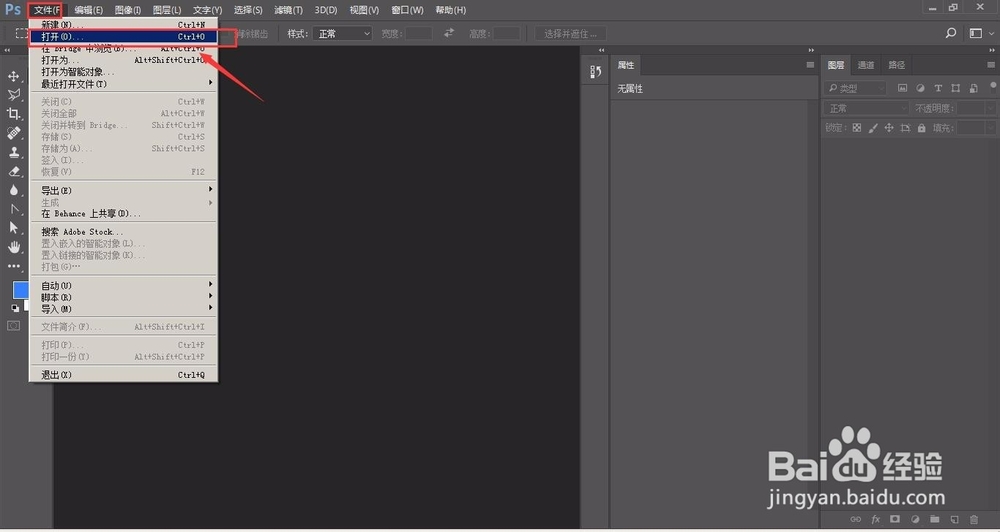
Task: Select the Move tool
Action: pos(13,77)
